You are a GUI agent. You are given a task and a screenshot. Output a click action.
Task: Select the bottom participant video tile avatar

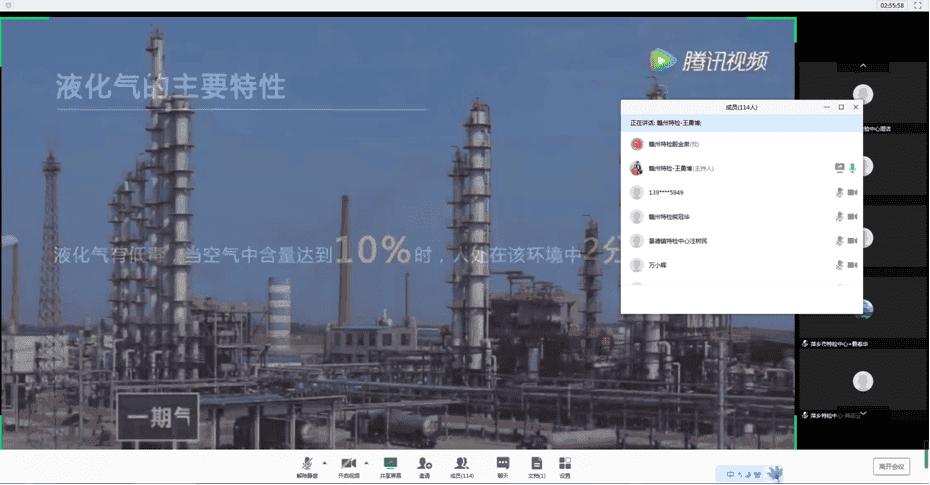863,381
